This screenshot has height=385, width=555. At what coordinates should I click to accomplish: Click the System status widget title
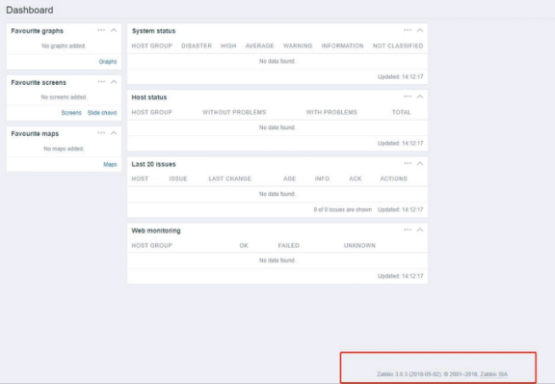coord(154,31)
